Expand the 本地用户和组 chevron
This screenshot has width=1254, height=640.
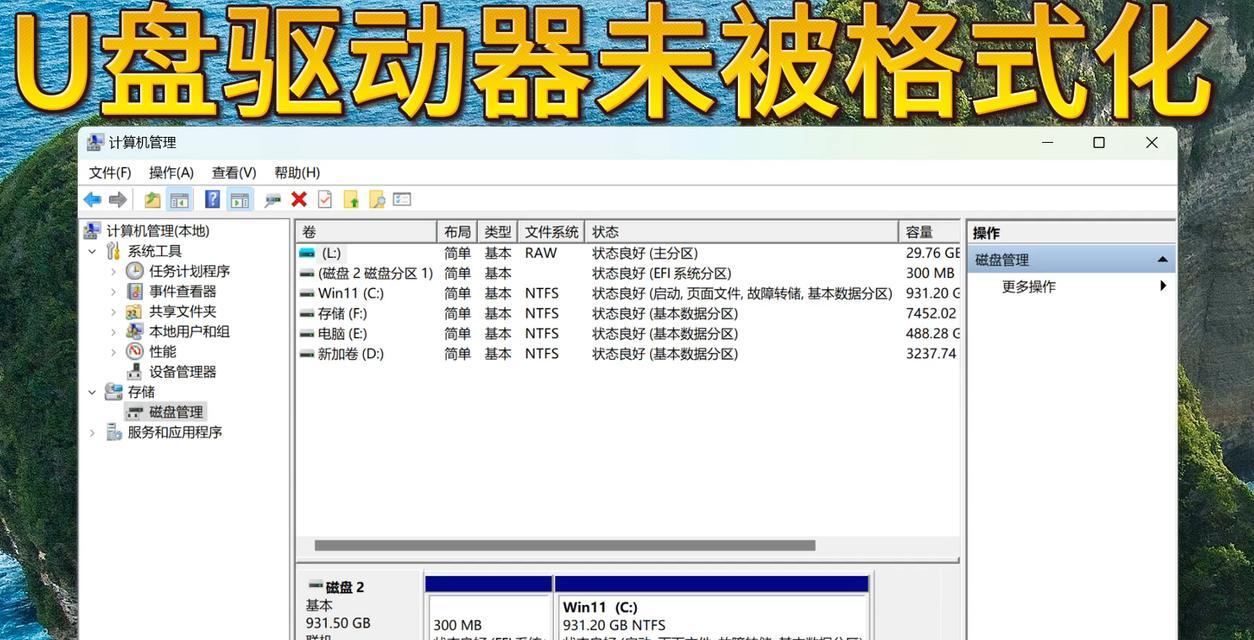coord(113,331)
